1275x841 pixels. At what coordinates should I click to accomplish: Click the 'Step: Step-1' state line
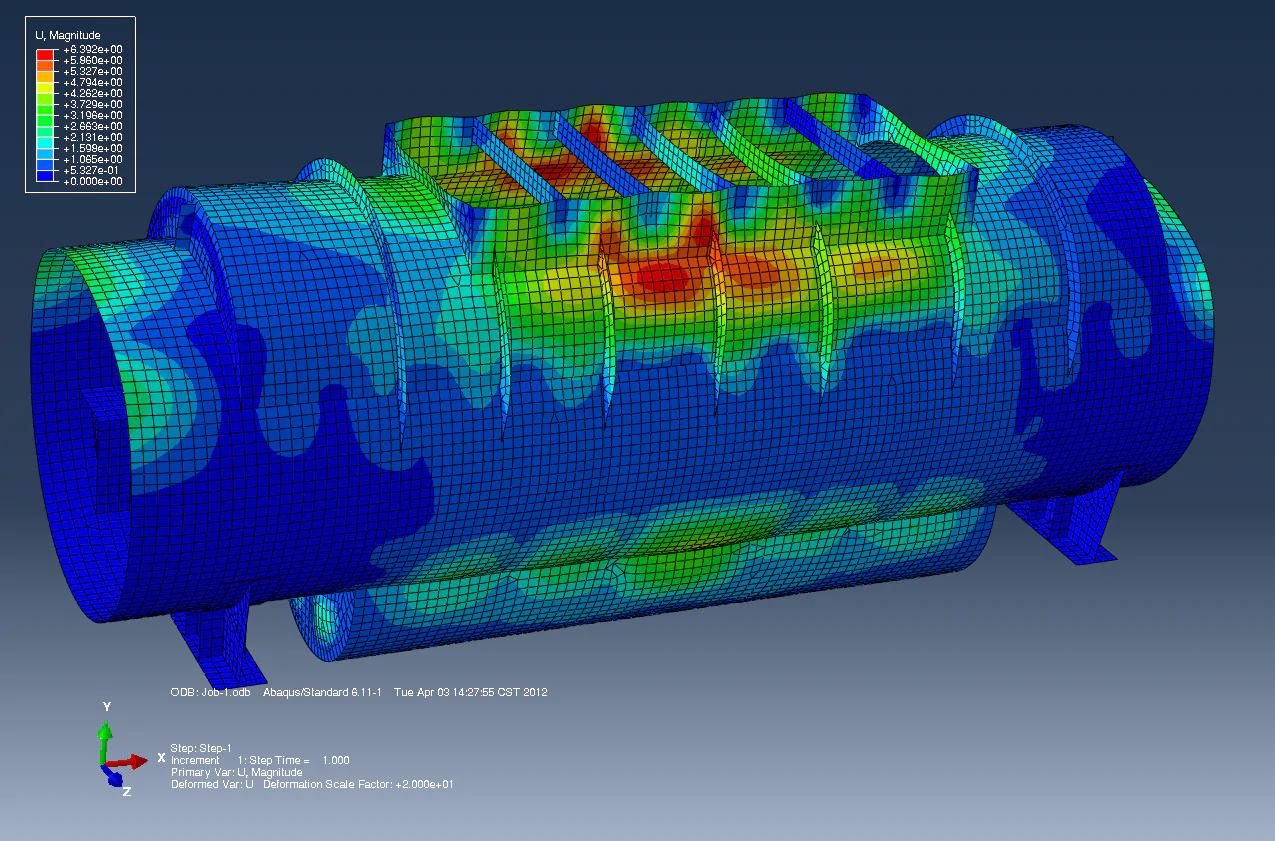click(201, 748)
